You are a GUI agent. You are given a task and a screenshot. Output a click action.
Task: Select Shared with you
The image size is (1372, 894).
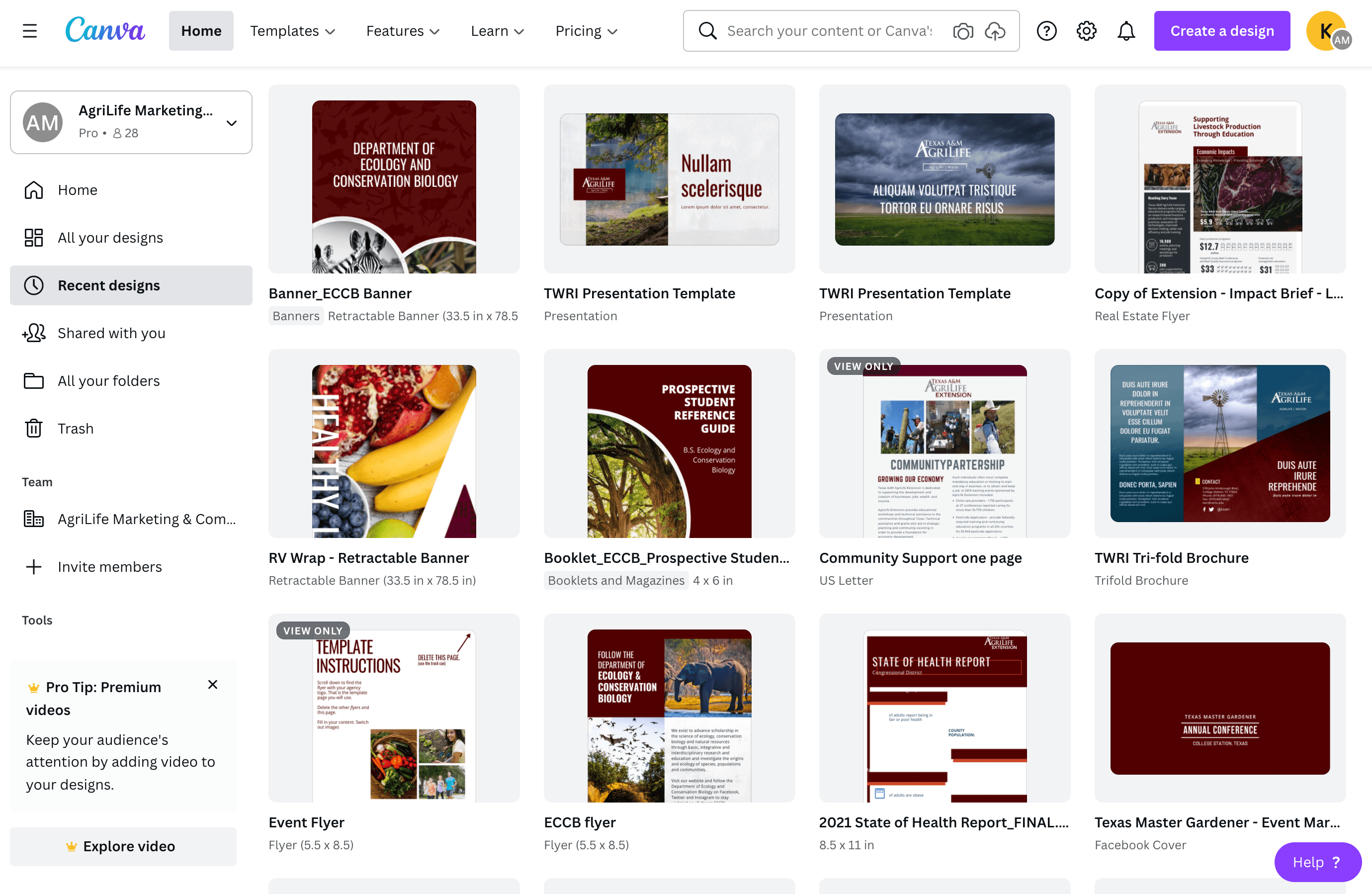[111, 333]
